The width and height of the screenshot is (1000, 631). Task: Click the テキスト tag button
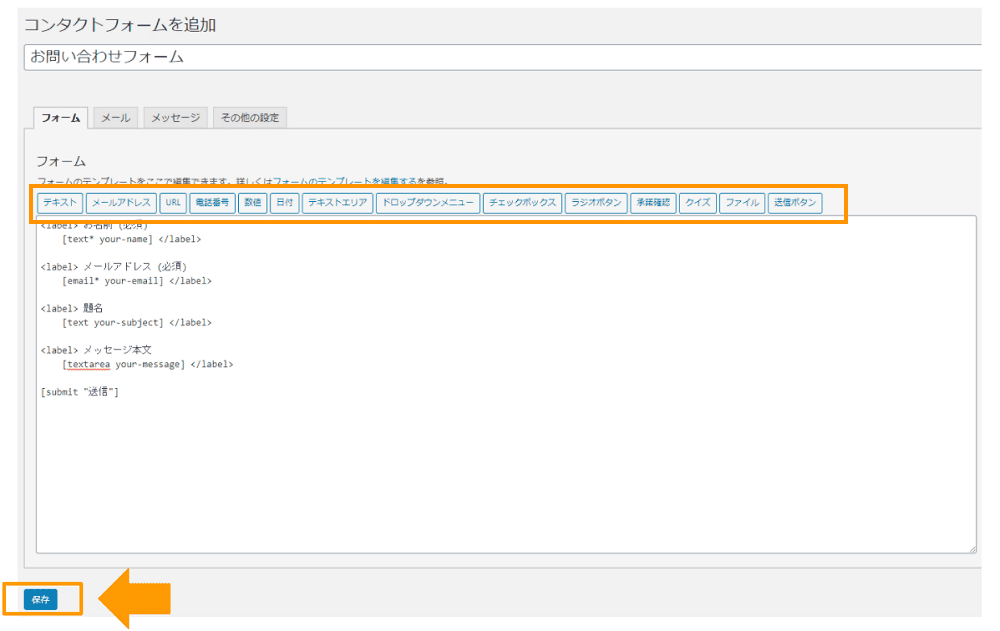60,203
